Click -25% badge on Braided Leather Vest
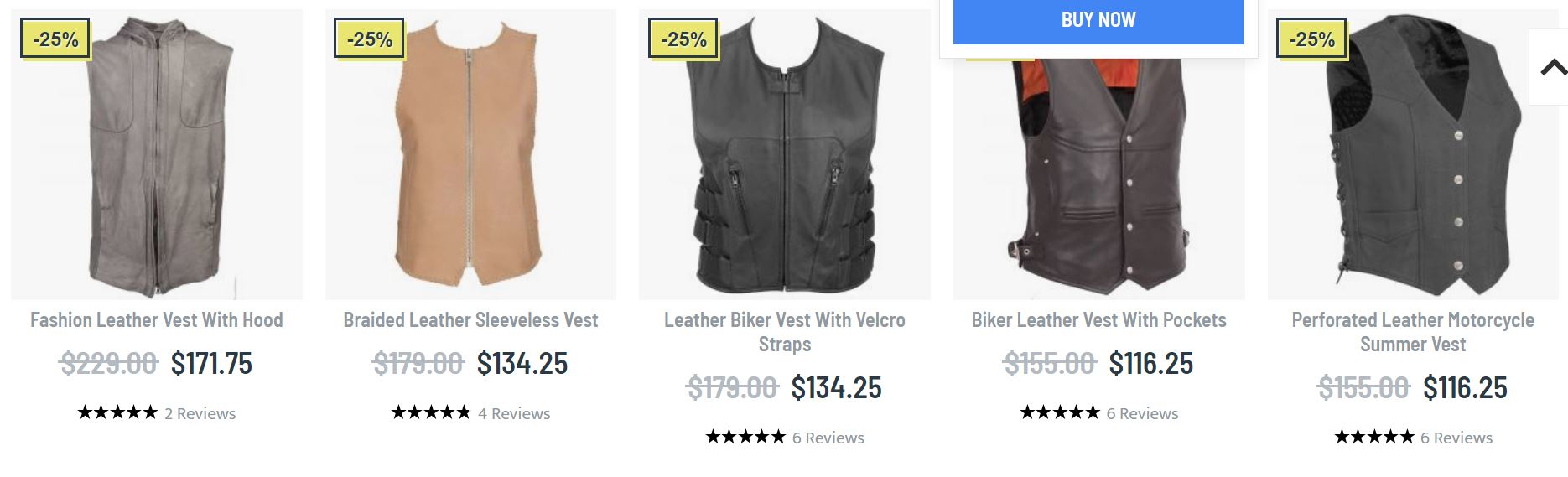This screenshot has width=1568, height=477. [x=369, y=39]
